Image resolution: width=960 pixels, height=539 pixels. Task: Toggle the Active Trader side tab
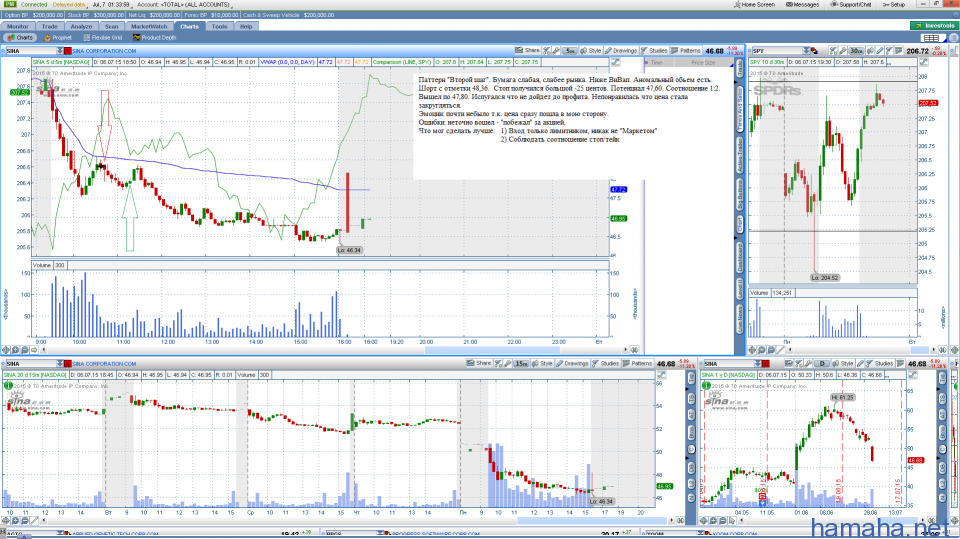740,155
